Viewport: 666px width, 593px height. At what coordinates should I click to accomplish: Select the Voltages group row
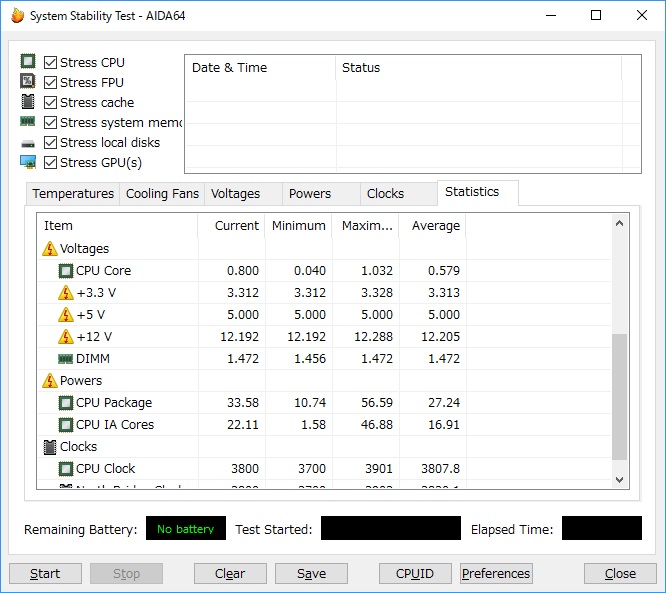coord(84,248)
